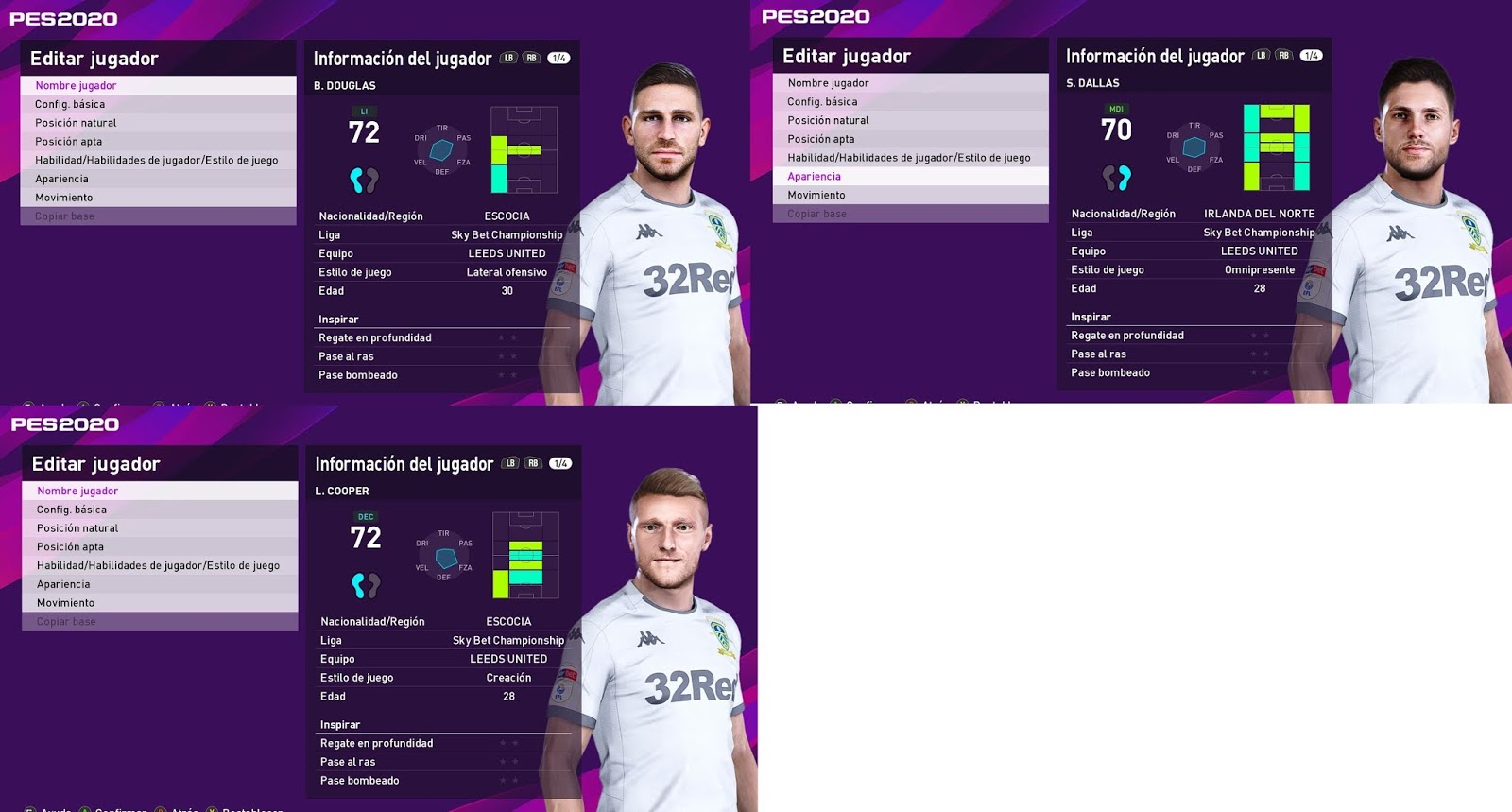This screenshot has width=1512, height=812.
Task: Click the position map for B. Douglas
Action: coord(524,149)
